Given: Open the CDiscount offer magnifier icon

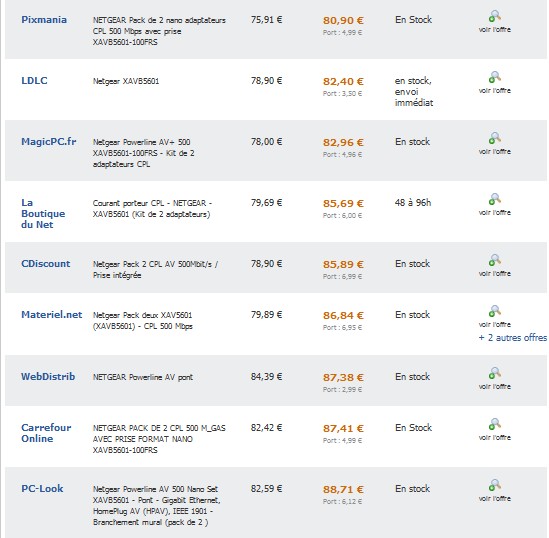Looking at the screenshot, I should click(x=494, y=260).
